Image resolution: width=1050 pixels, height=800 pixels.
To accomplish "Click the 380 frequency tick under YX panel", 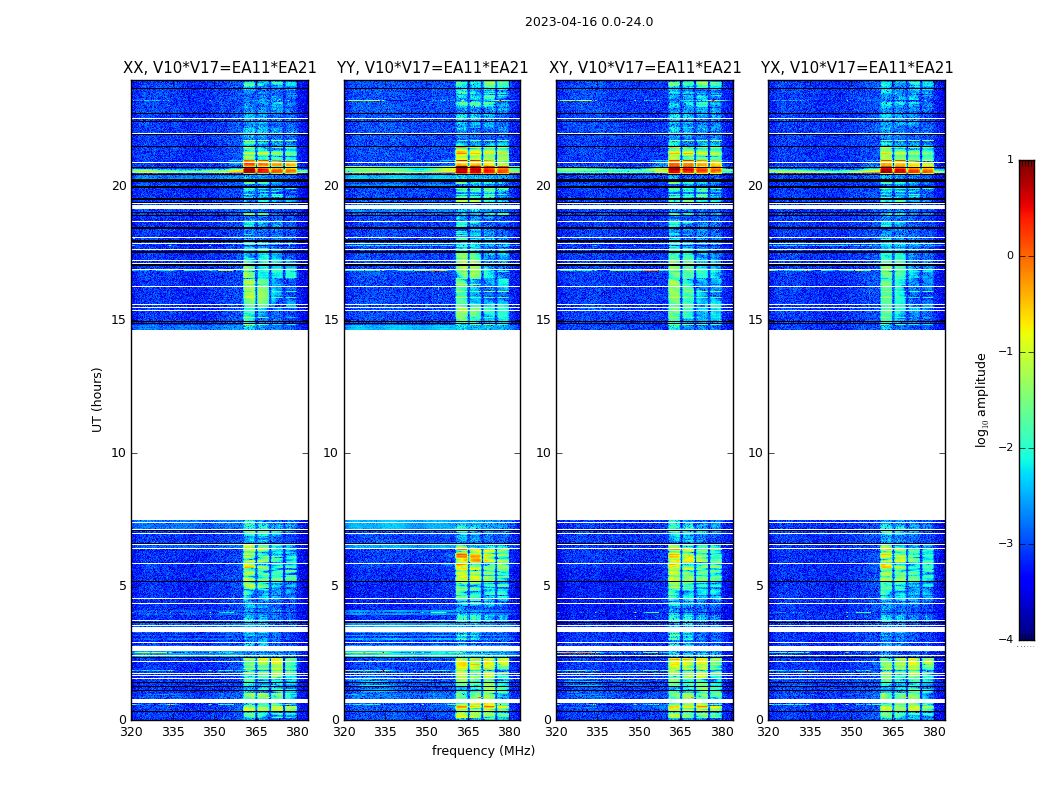I will [x=934, y=732].
